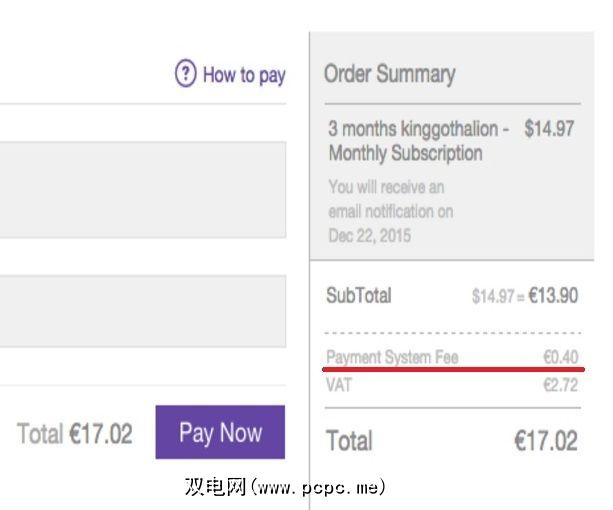Open the How to pay link
Viewport: 613px width, 510px height.
point(243,75)
